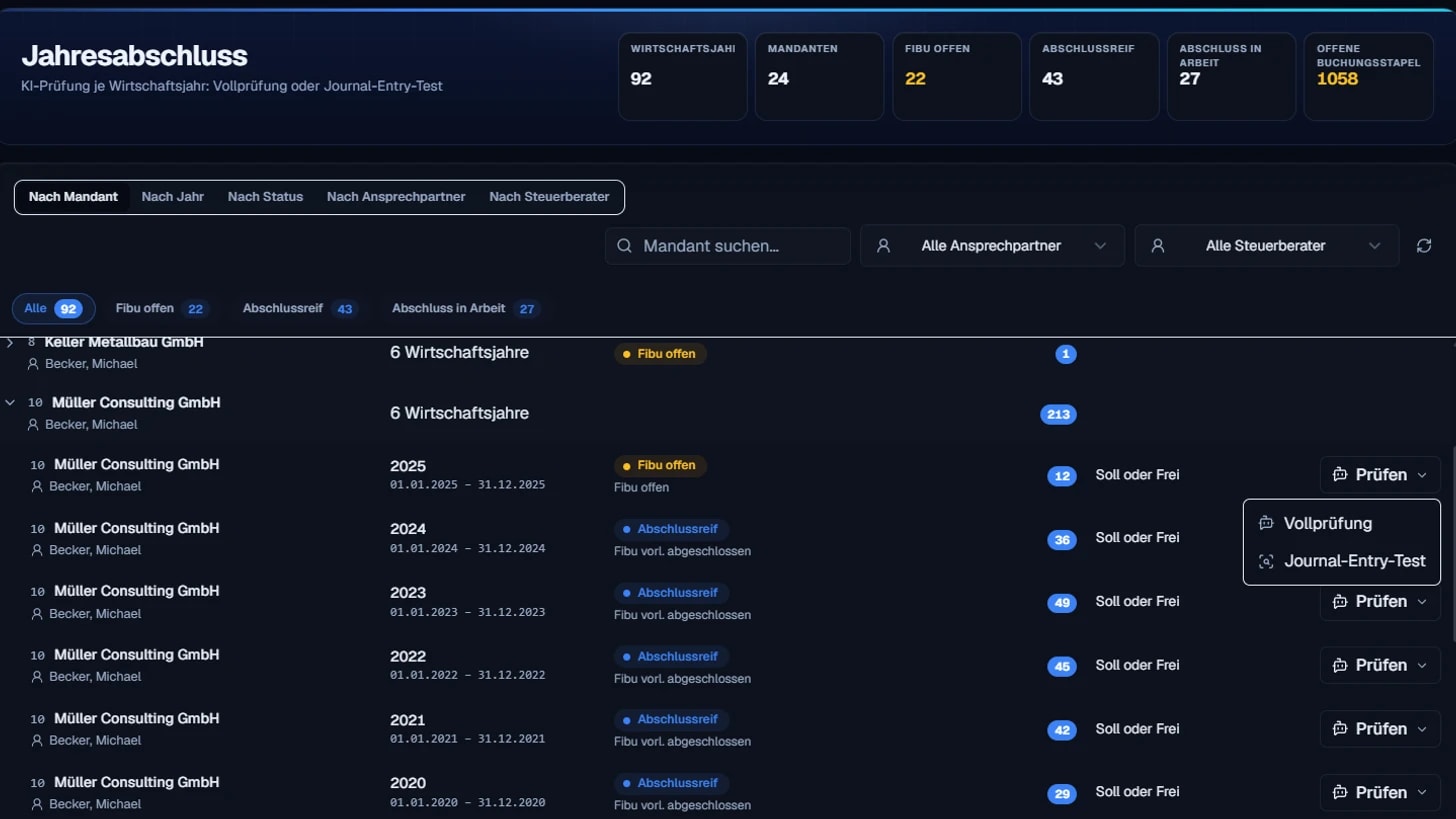This screenshot has width=1456, height=819.
Task: Open the Alle Steuerberater dropdown
Action: [x=1266, y=246]
